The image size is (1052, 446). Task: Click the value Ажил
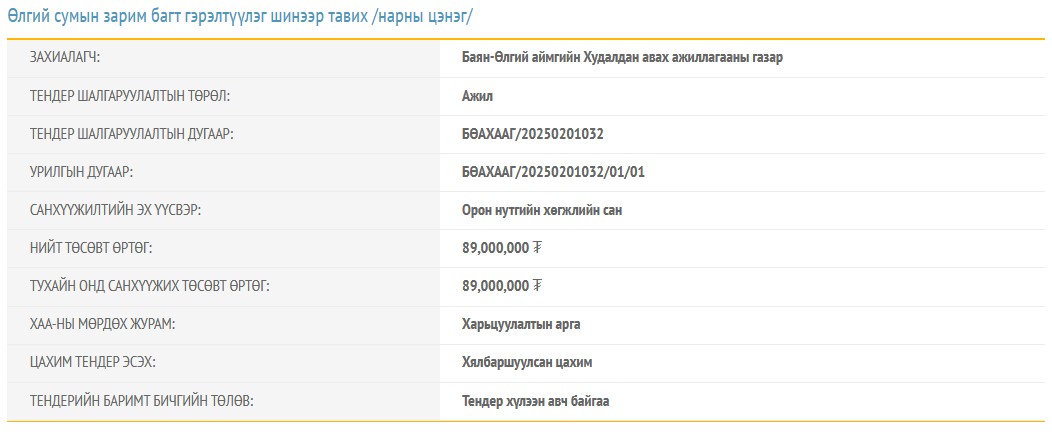pos(477,96)
